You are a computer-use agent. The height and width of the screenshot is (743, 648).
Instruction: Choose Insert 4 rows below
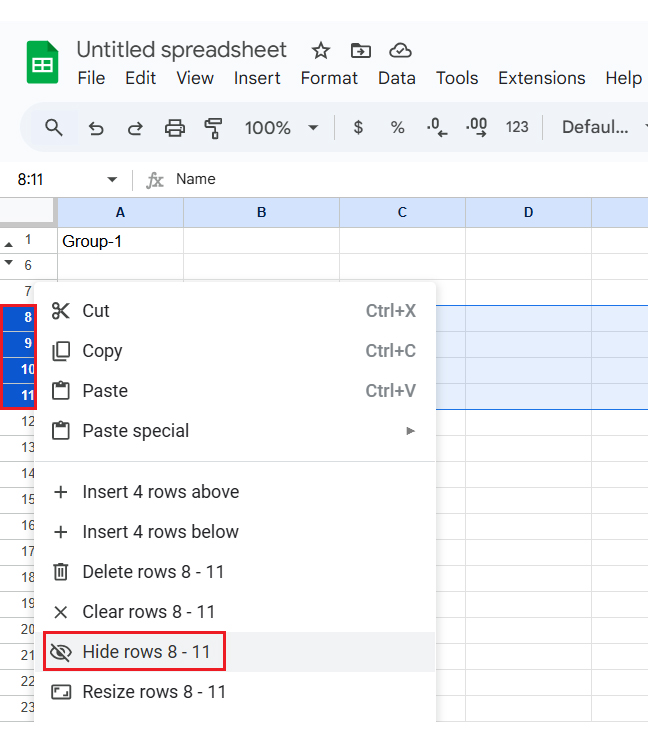pyautogui.click(x=235, y=532)
